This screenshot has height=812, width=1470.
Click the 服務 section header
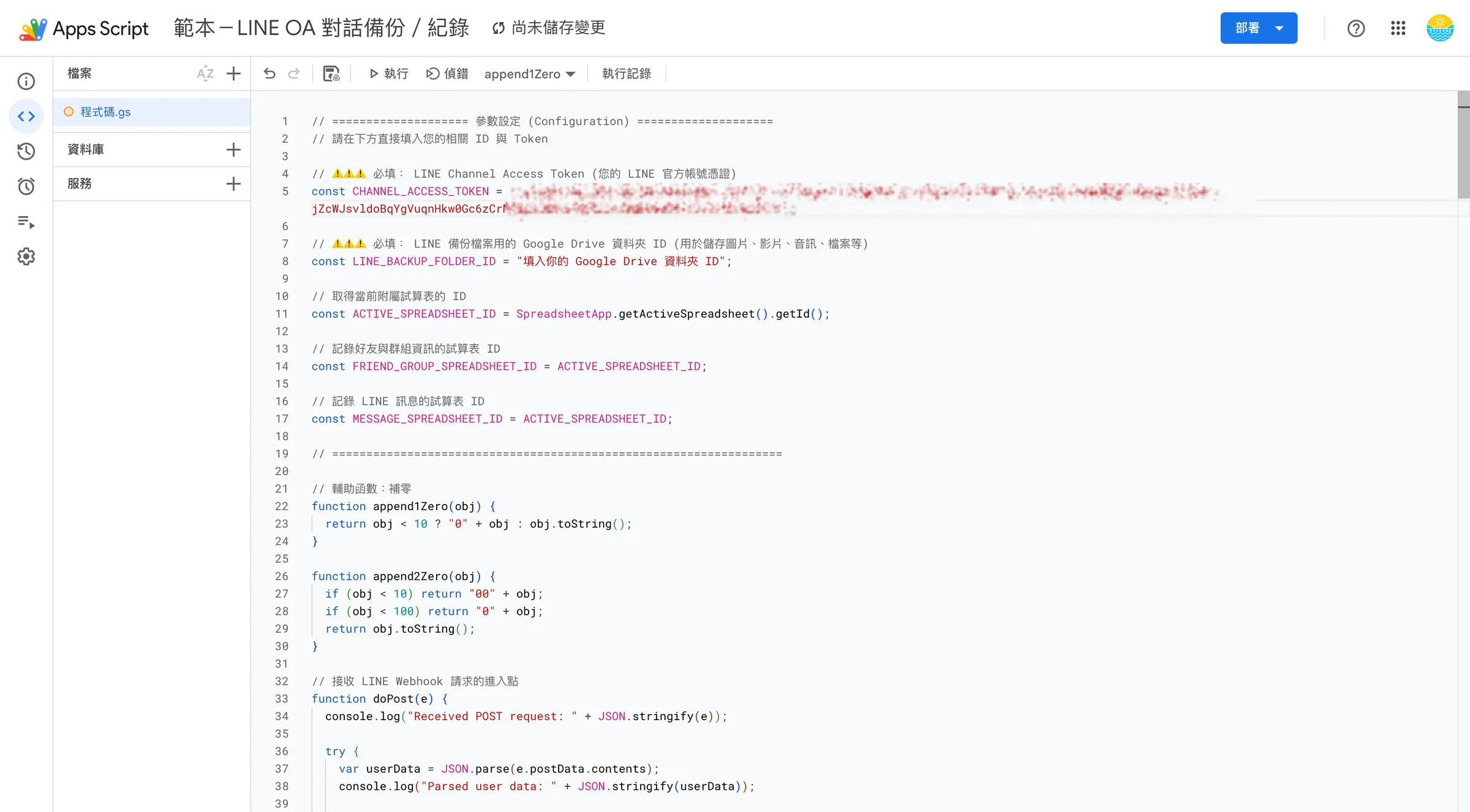tap(80, 184)
